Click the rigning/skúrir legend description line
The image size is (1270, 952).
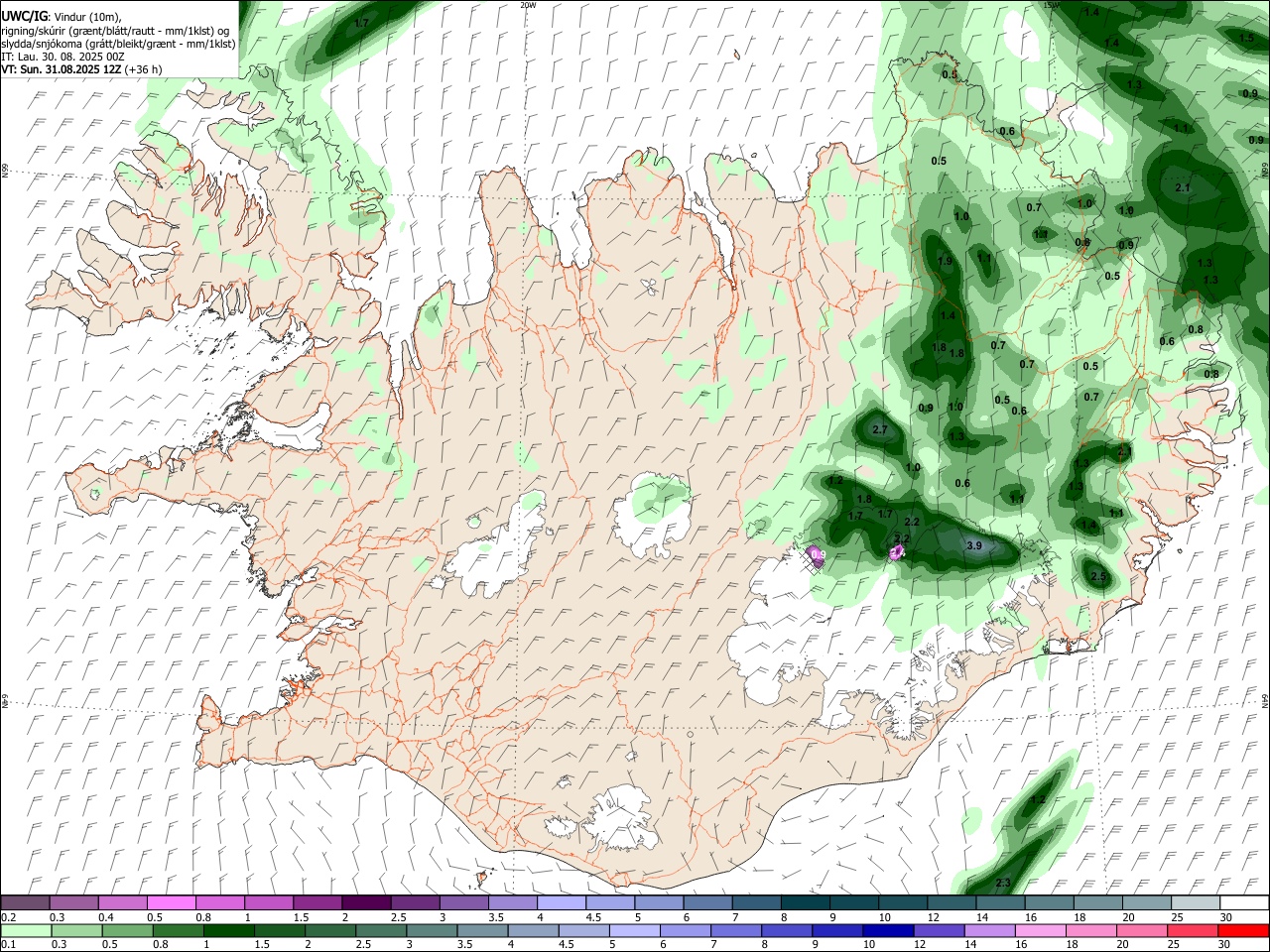tap(115, 30)
